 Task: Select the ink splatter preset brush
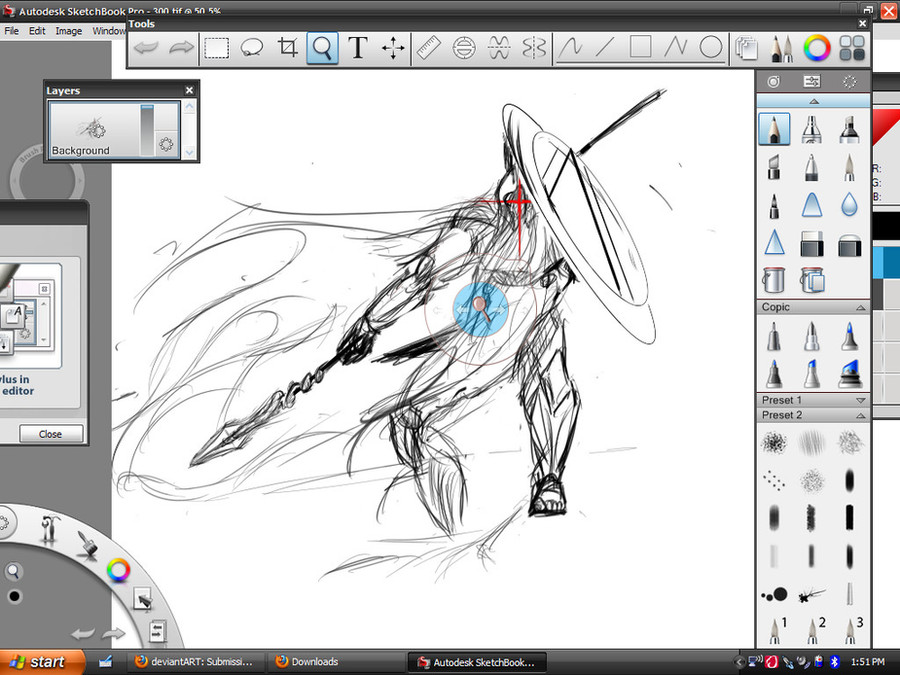click(812, 595)
